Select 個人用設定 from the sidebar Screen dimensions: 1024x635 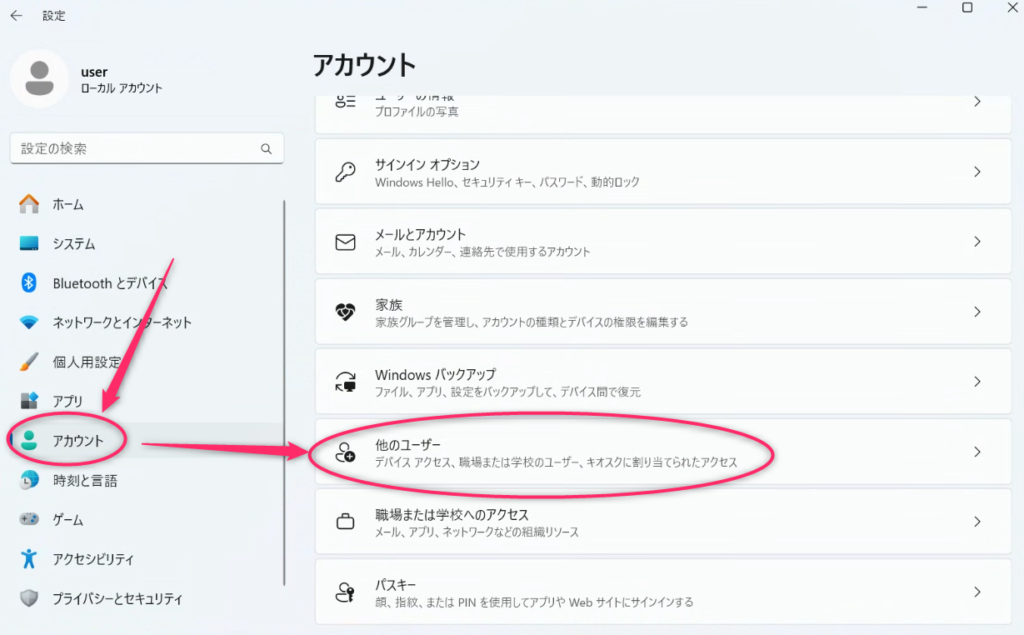(x=146, y=362)
